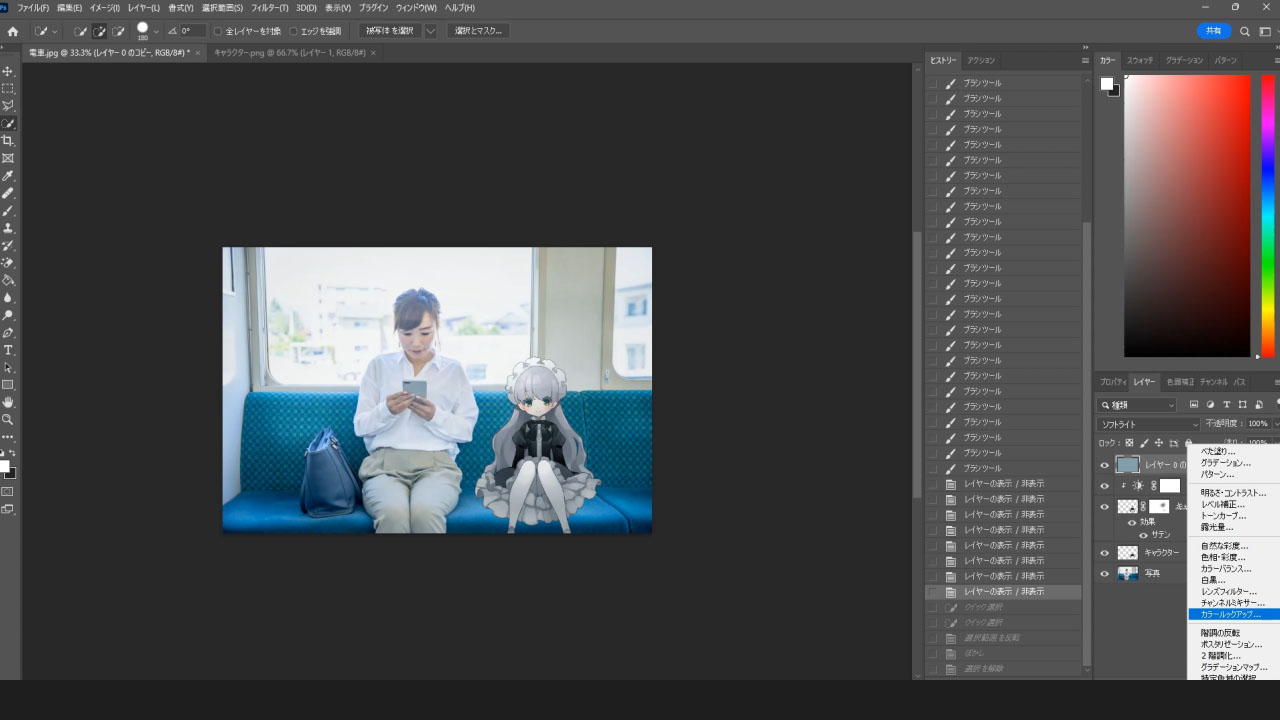1280x720 pixels.
Task: Select the Zoom tool
Action: (8, 419)
